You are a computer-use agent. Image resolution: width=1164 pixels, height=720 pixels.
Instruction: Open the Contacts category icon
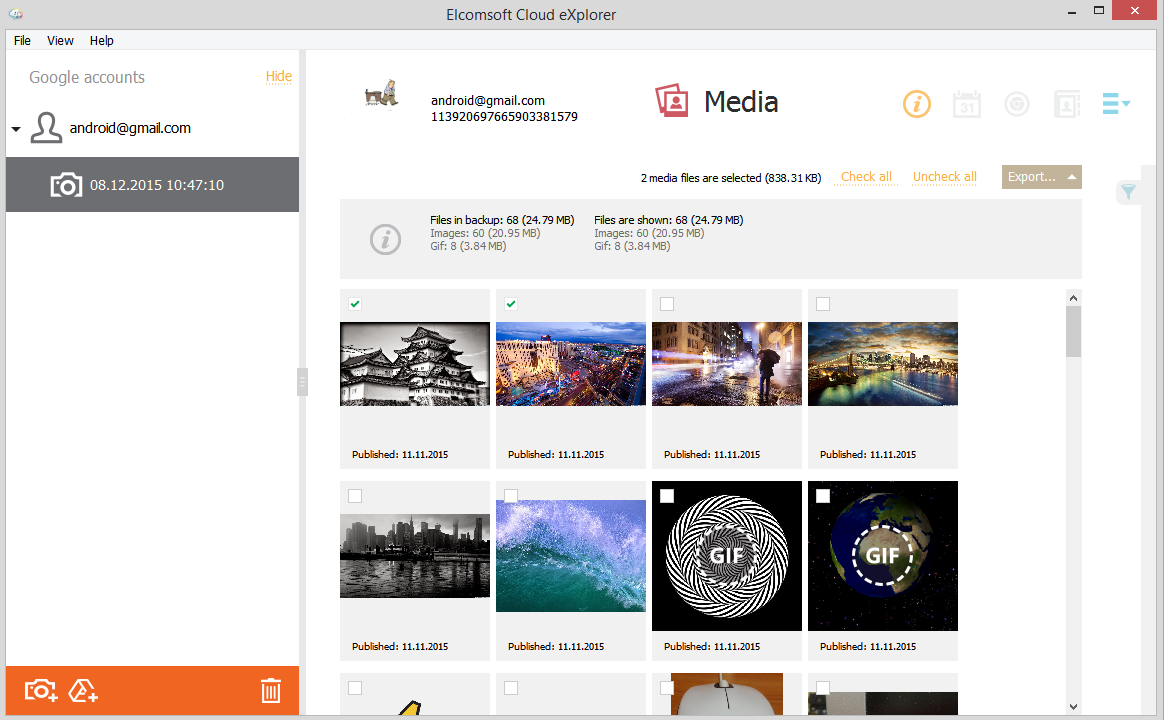(x=1067, y=104)
